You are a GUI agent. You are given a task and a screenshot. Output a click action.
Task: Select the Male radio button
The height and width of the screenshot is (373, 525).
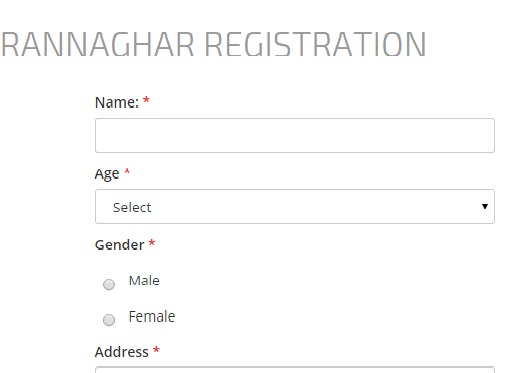click(x=109, y=284)
